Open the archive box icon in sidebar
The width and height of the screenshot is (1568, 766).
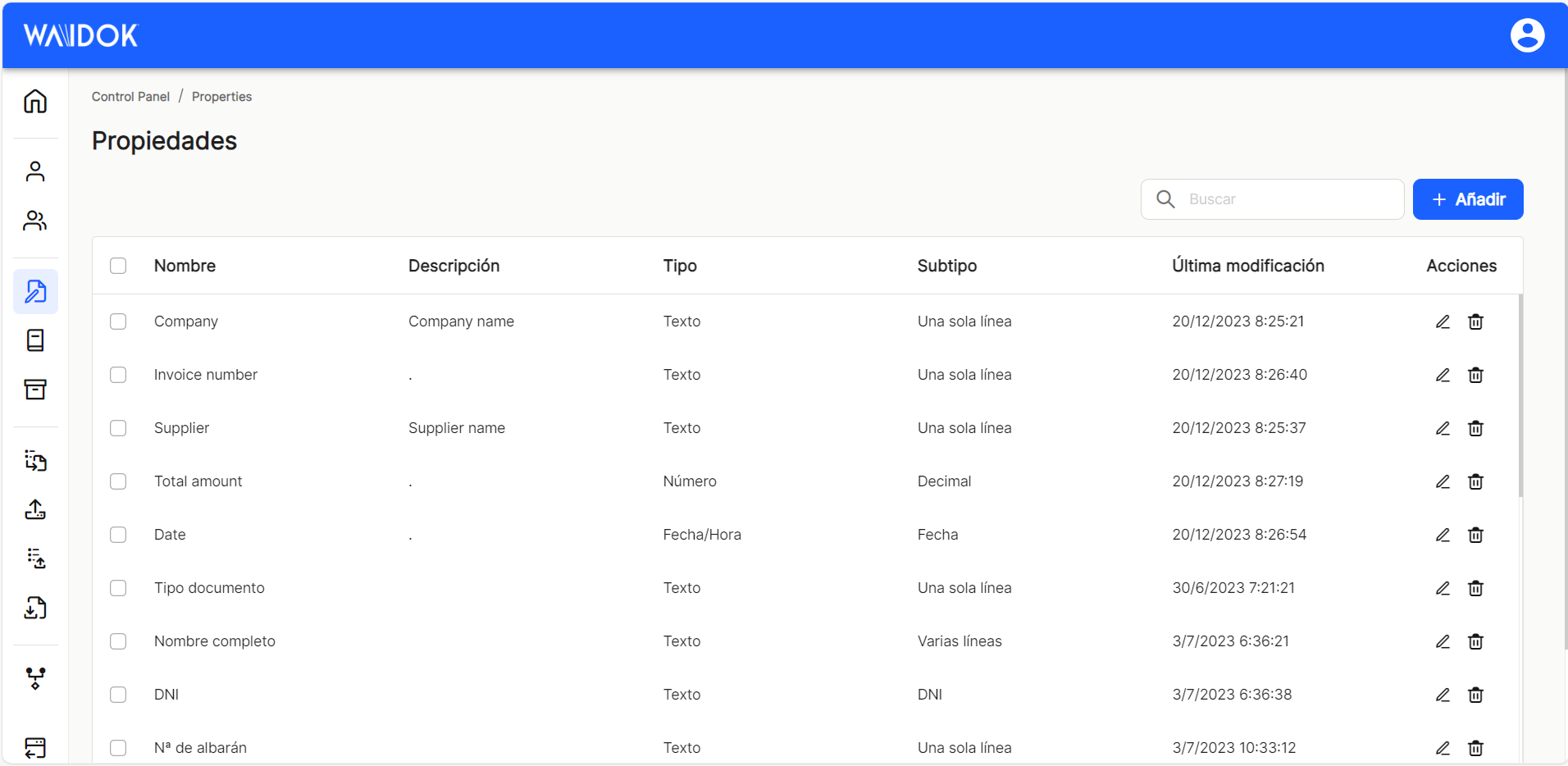[x=35, y=390]
